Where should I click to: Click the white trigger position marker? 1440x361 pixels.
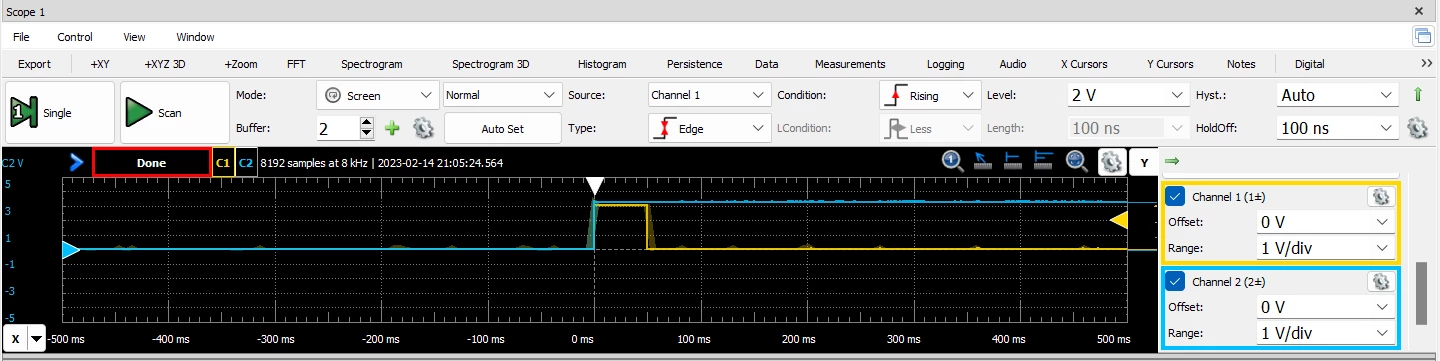(595, 186)
